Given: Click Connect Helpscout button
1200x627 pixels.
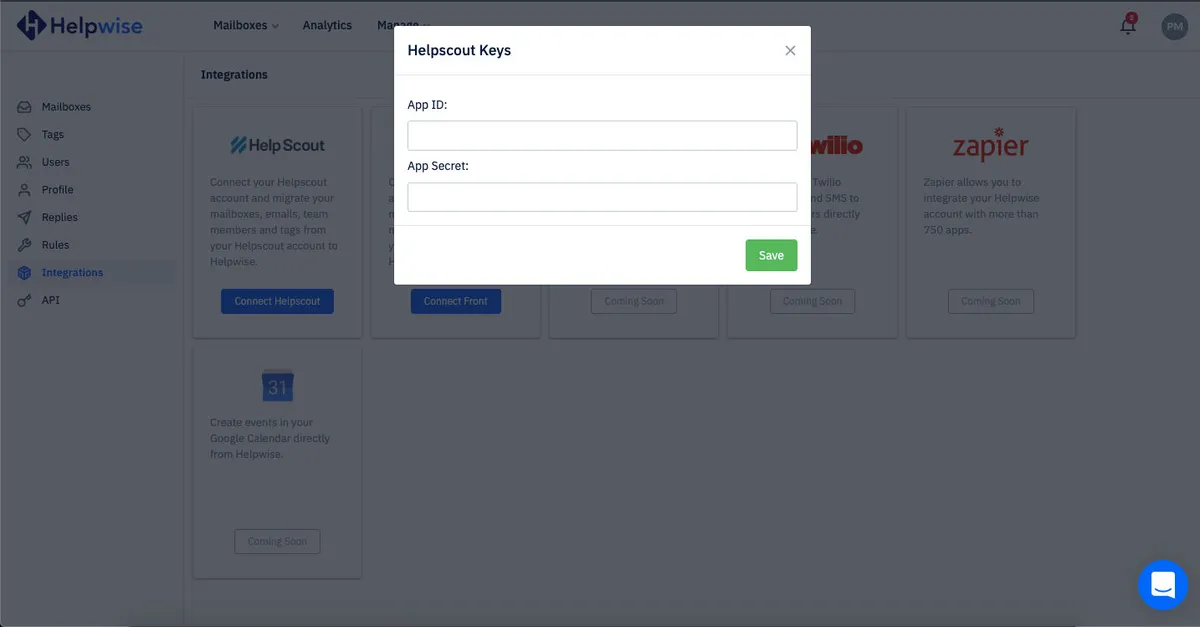Looking at the screenshot, I should click(277, 301).
